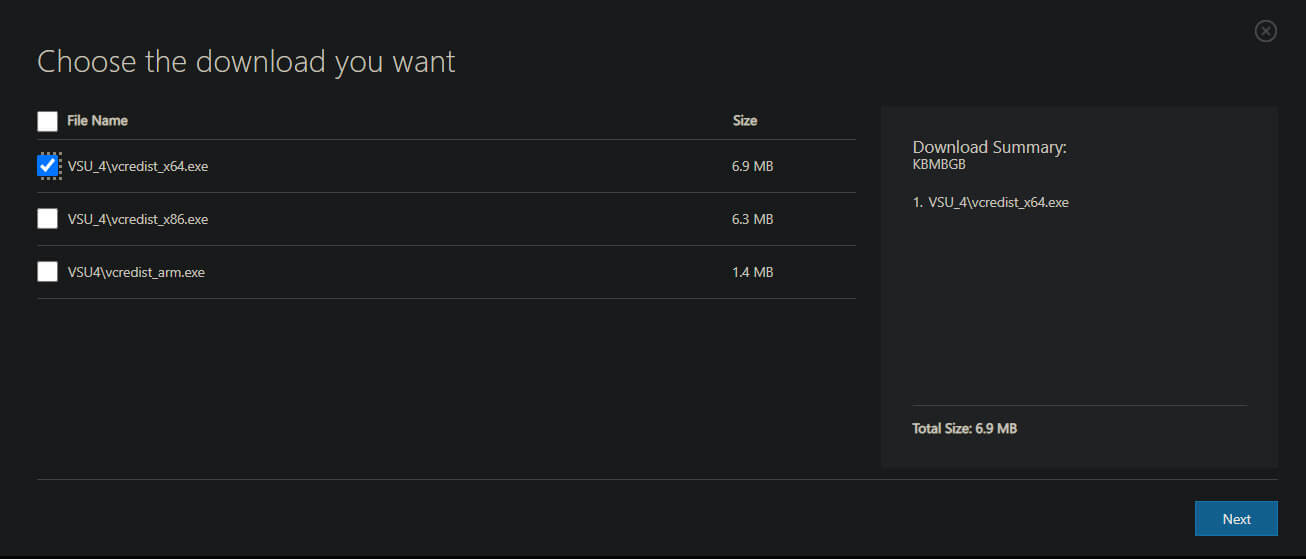Viewport: 1306px width, 559px height.
Task: Click the 6.9 MB size in x64 row
Action: pyautogui.click(x=752, y=166)
